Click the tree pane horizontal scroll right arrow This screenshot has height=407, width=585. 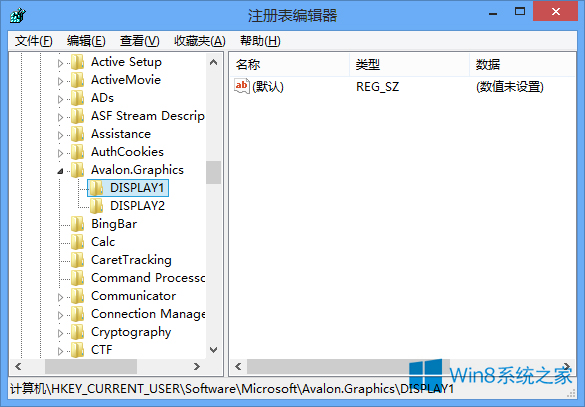tap(197, 367)
